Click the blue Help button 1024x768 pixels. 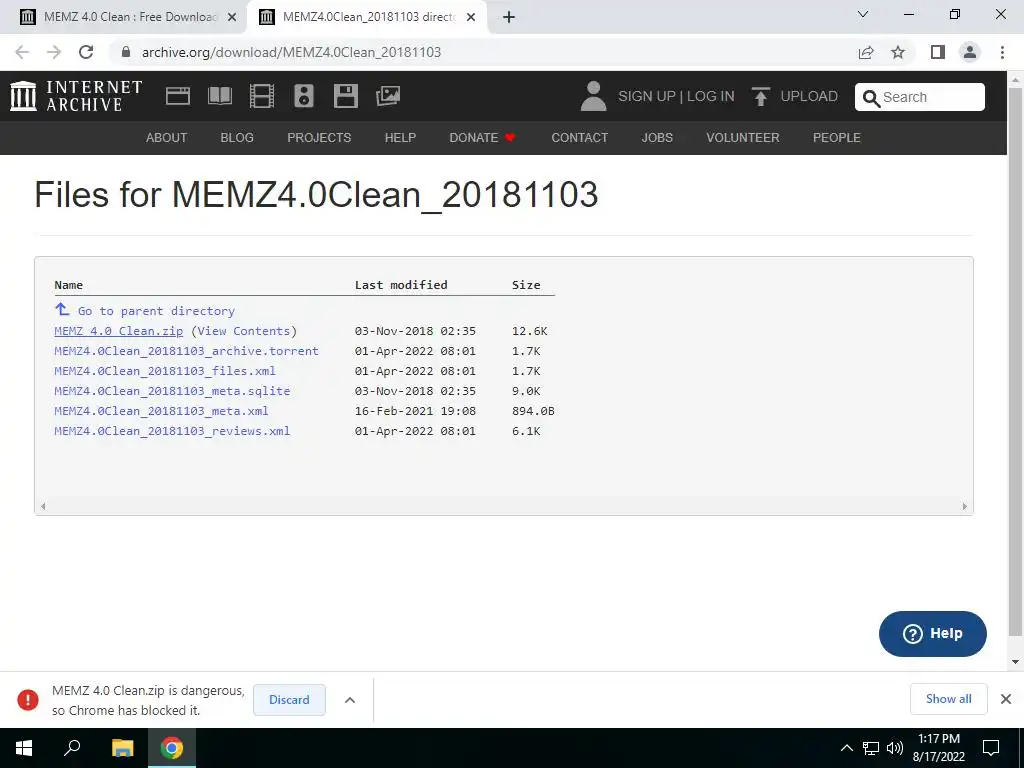(x=933, y=633)
